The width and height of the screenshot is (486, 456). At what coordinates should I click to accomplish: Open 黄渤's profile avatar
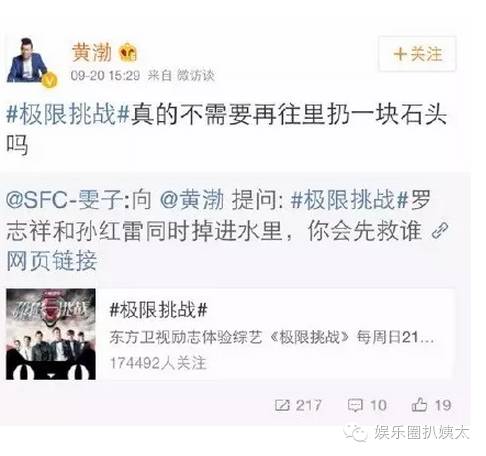(x=27, y=60)
